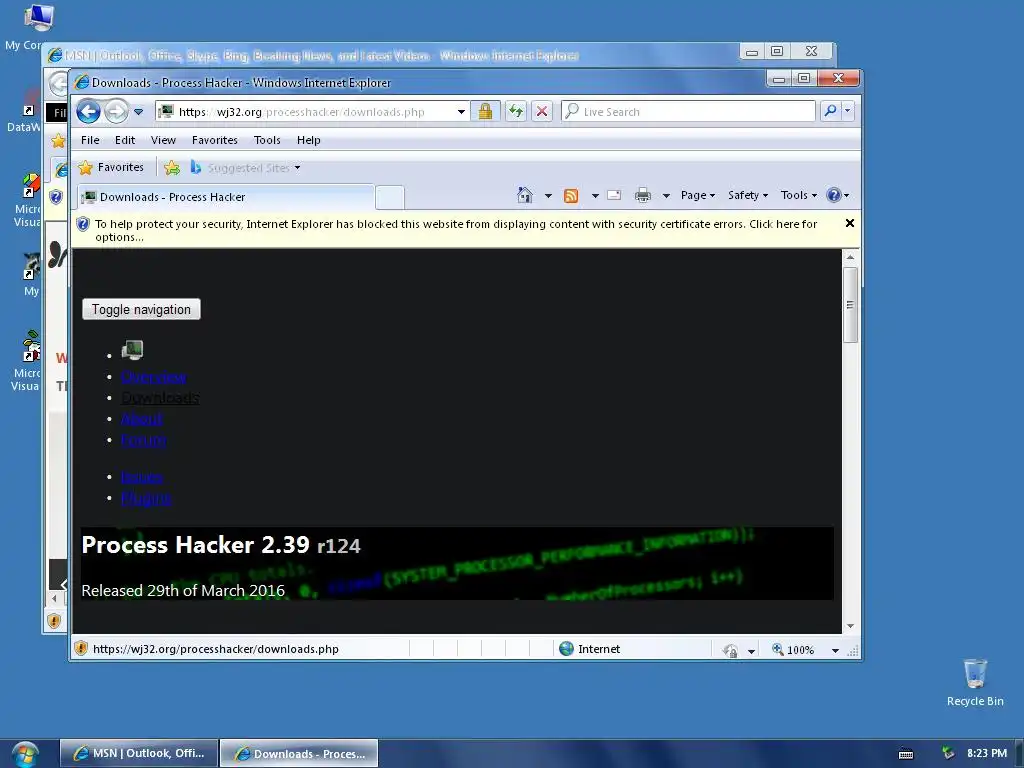Expand the address bar history dropdown

tap(461, 112)
